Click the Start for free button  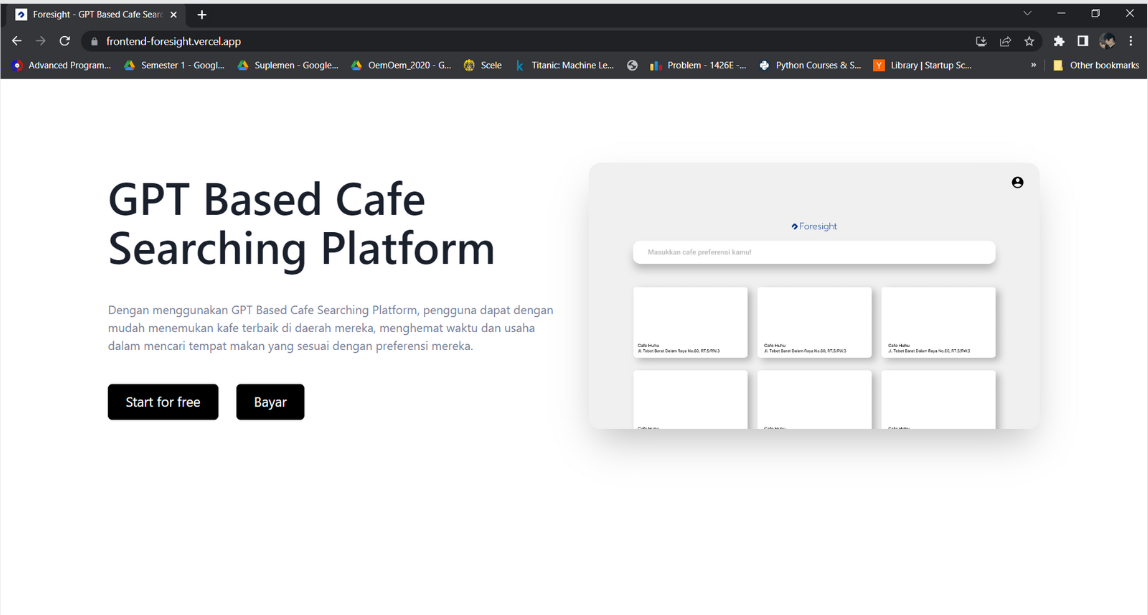163,402
